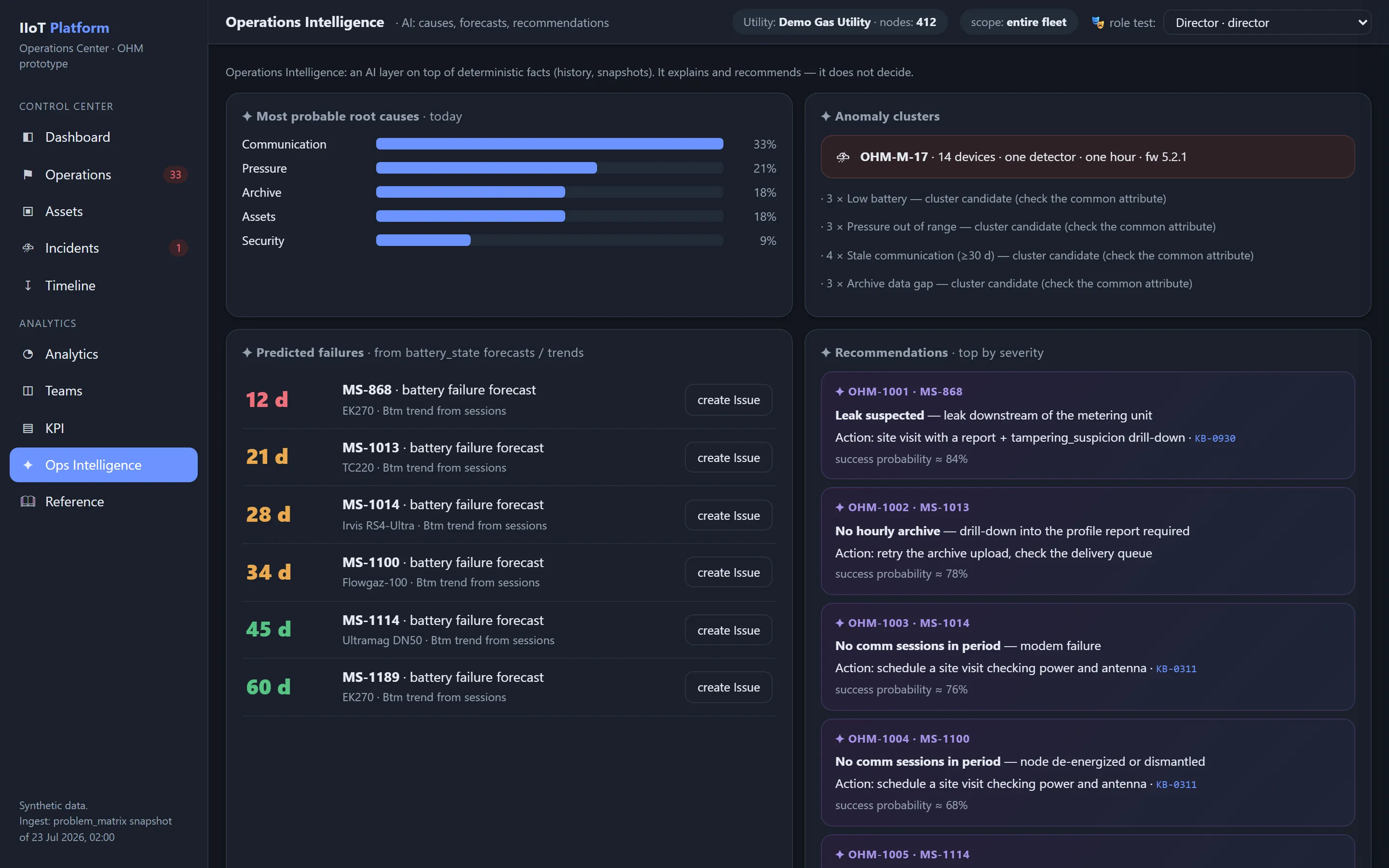
Task: Open Dashboard in the sidebar
Action: tap(103, 137)
